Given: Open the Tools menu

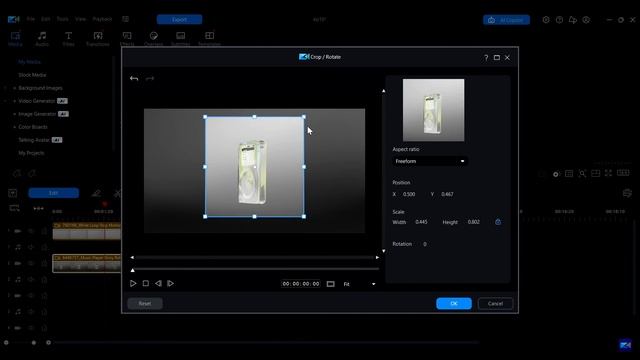Looking at the screenshot, I should [62, 19].
